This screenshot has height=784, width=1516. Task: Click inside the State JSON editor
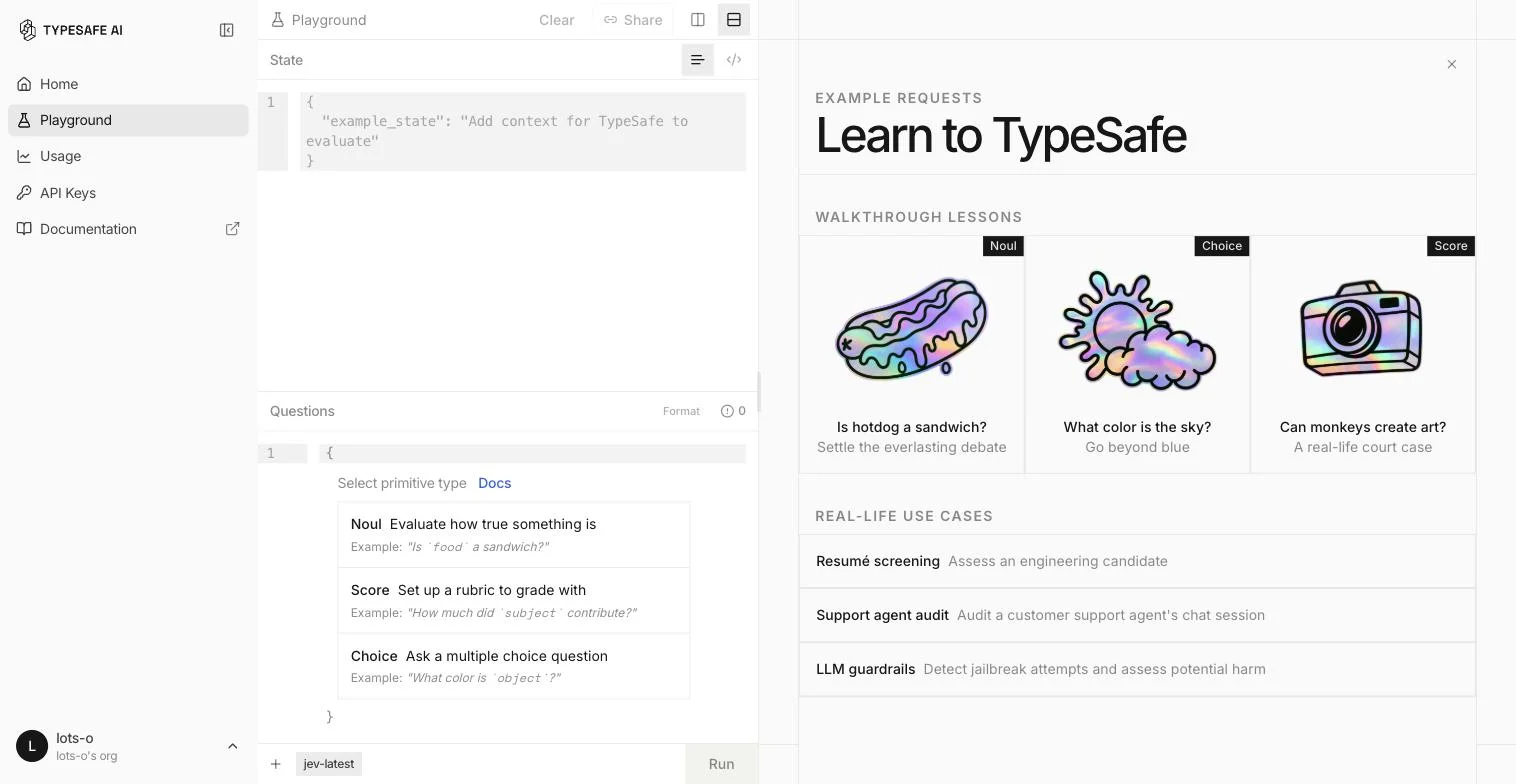pyautogui.click(x=523, y=132)
